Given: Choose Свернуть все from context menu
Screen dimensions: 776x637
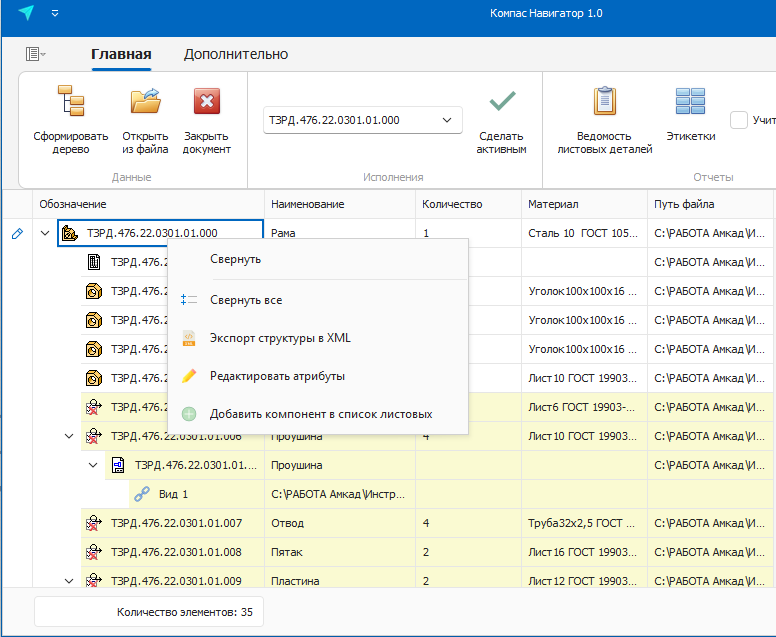Looking at the screenshot, I should tap(246, 300).
